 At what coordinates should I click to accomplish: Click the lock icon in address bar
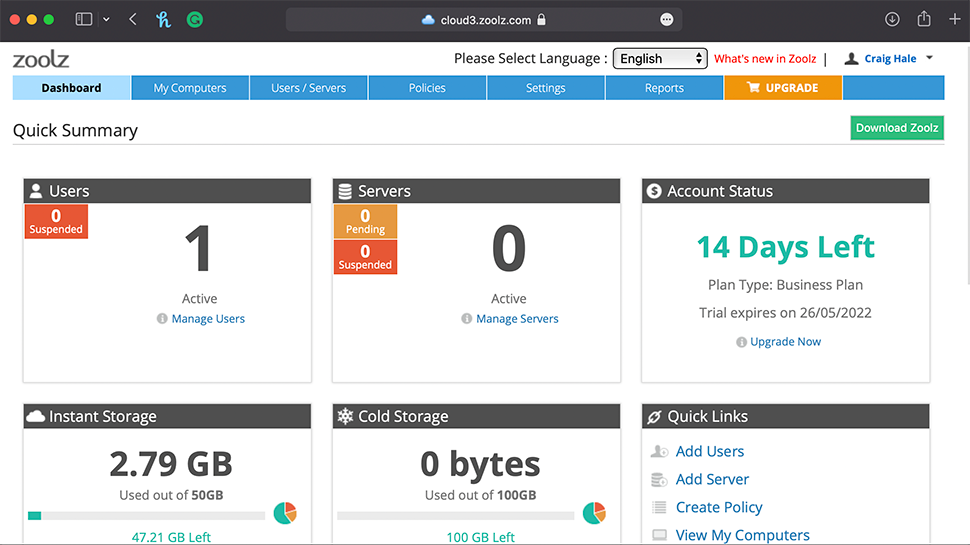(541, 20)
